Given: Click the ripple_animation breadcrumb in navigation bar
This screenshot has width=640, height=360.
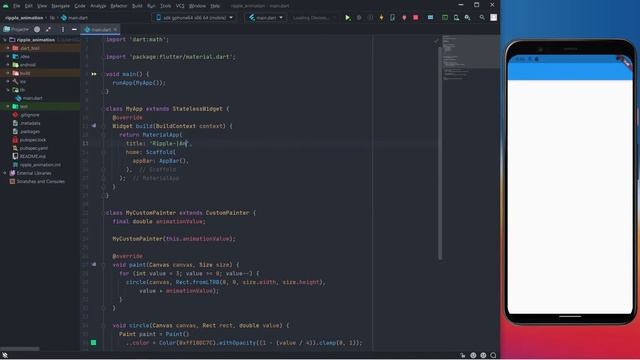Looking at the screenshot, I should 24,18.
